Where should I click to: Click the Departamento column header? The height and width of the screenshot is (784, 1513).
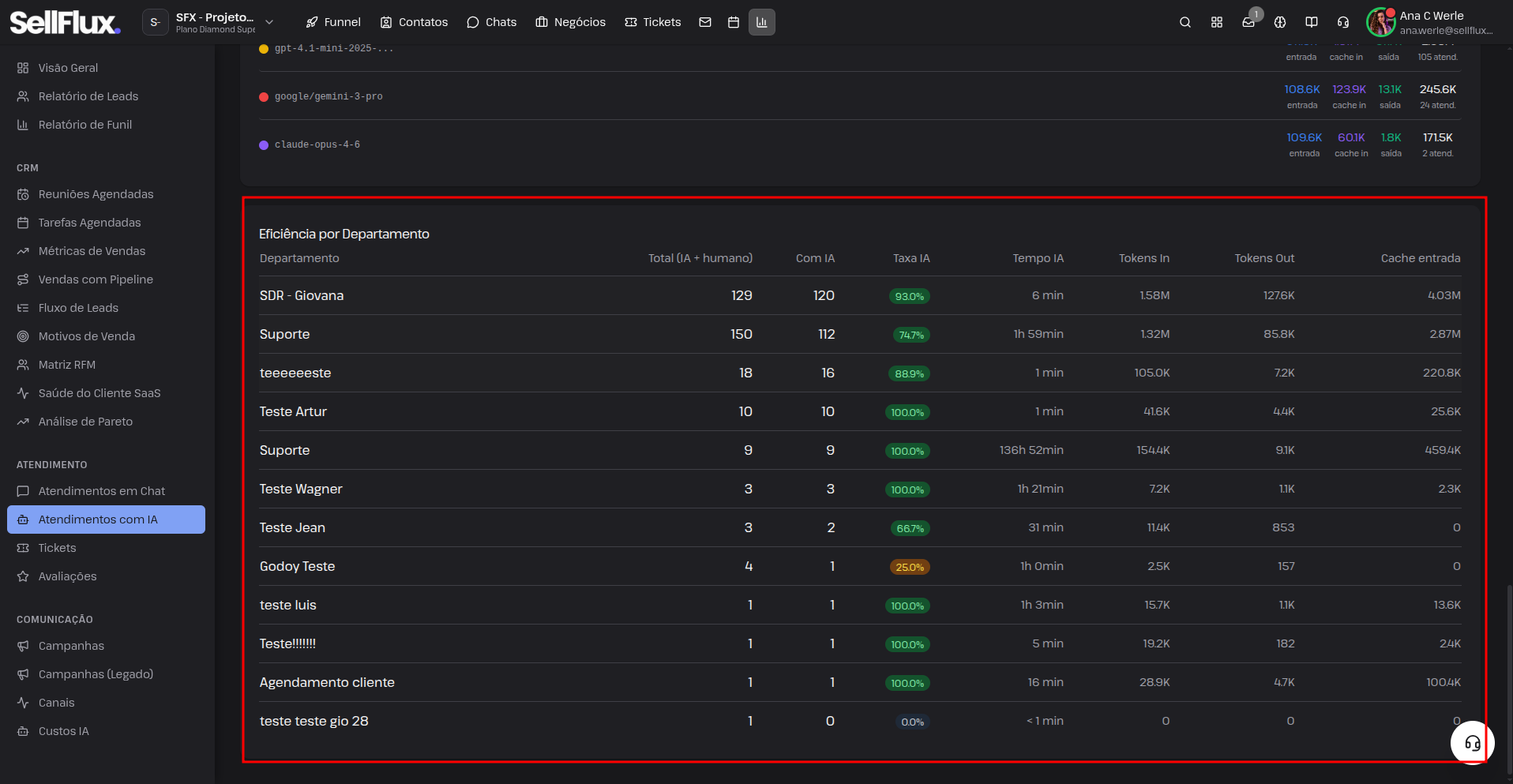(x=299, y=258)
